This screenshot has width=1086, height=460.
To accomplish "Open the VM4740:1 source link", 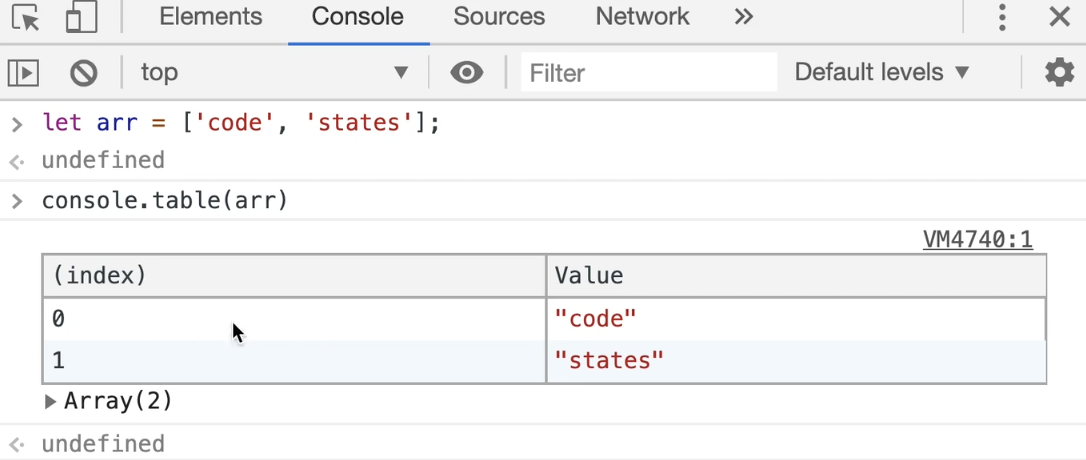I will pos(977,240).
